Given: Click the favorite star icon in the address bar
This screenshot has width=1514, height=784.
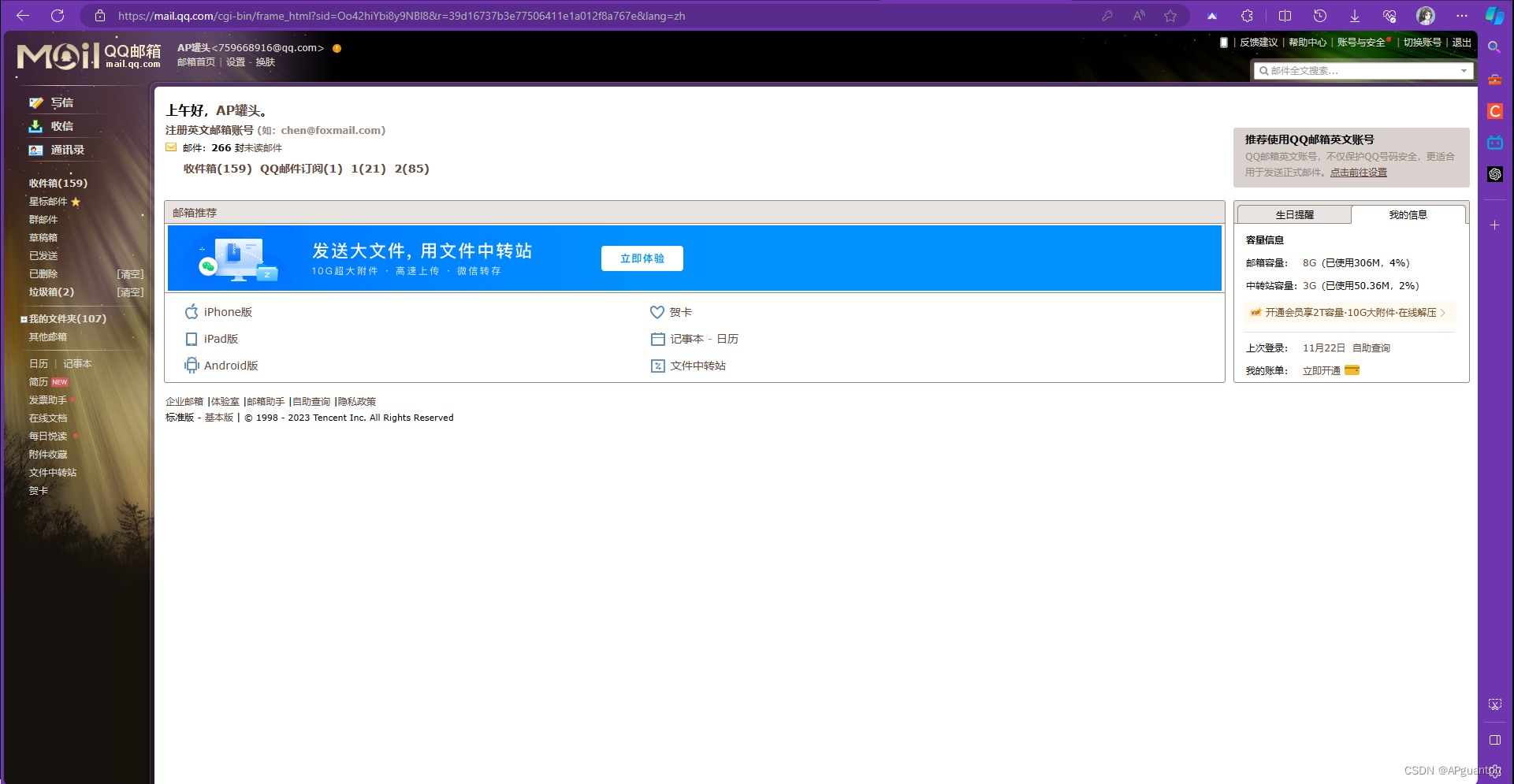Looking at the screenshot, I should (x=1170, y=16).
